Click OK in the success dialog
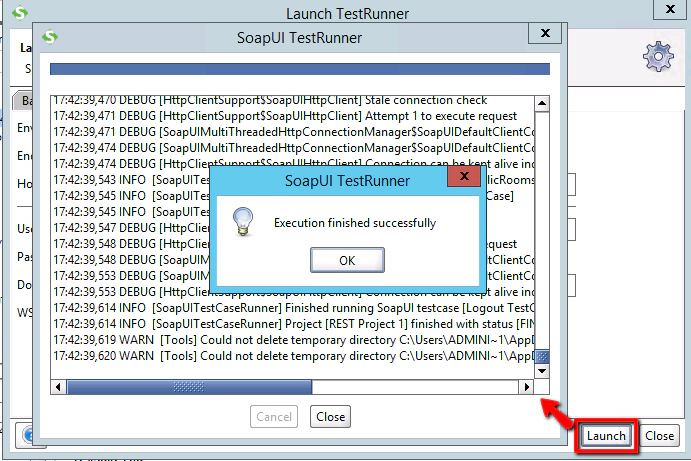This screenshot has height=461, width=691. pyautogui.click(x=347, y=260)
